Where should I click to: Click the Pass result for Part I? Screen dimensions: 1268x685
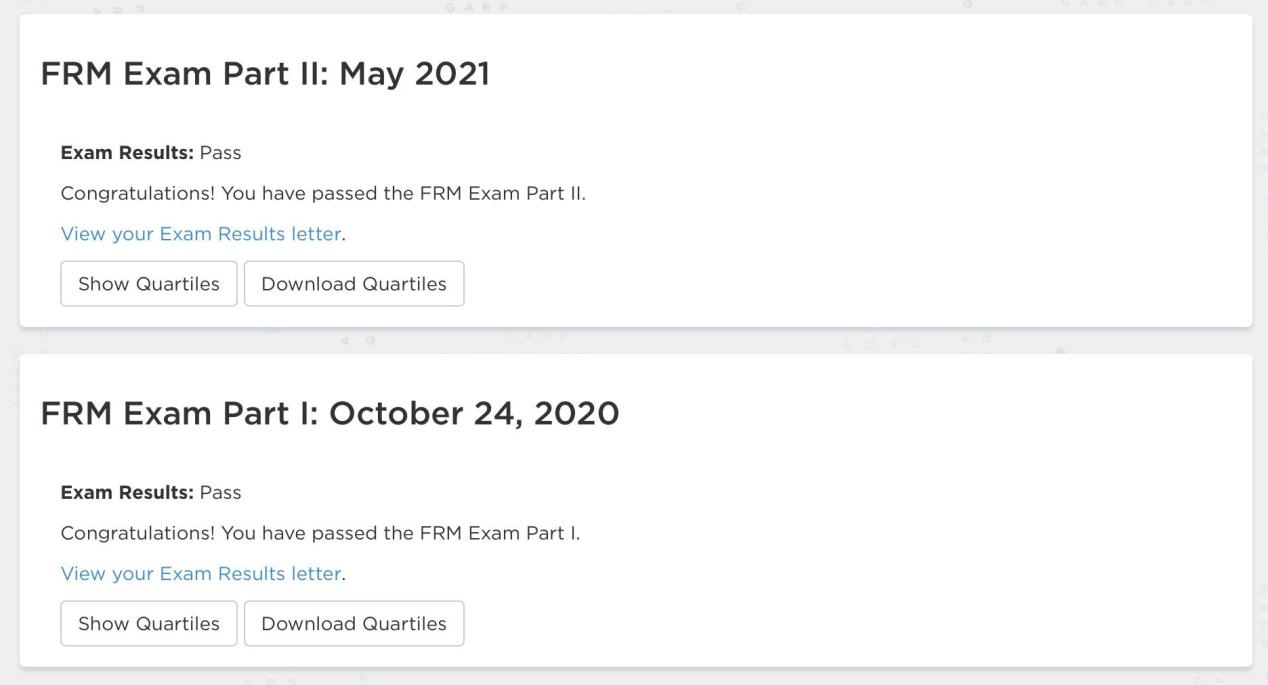click(x=221, y=492)
